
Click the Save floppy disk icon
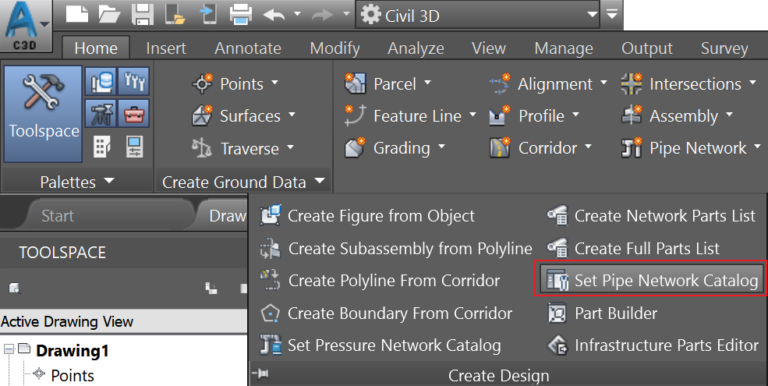click(x=143, y=14)
